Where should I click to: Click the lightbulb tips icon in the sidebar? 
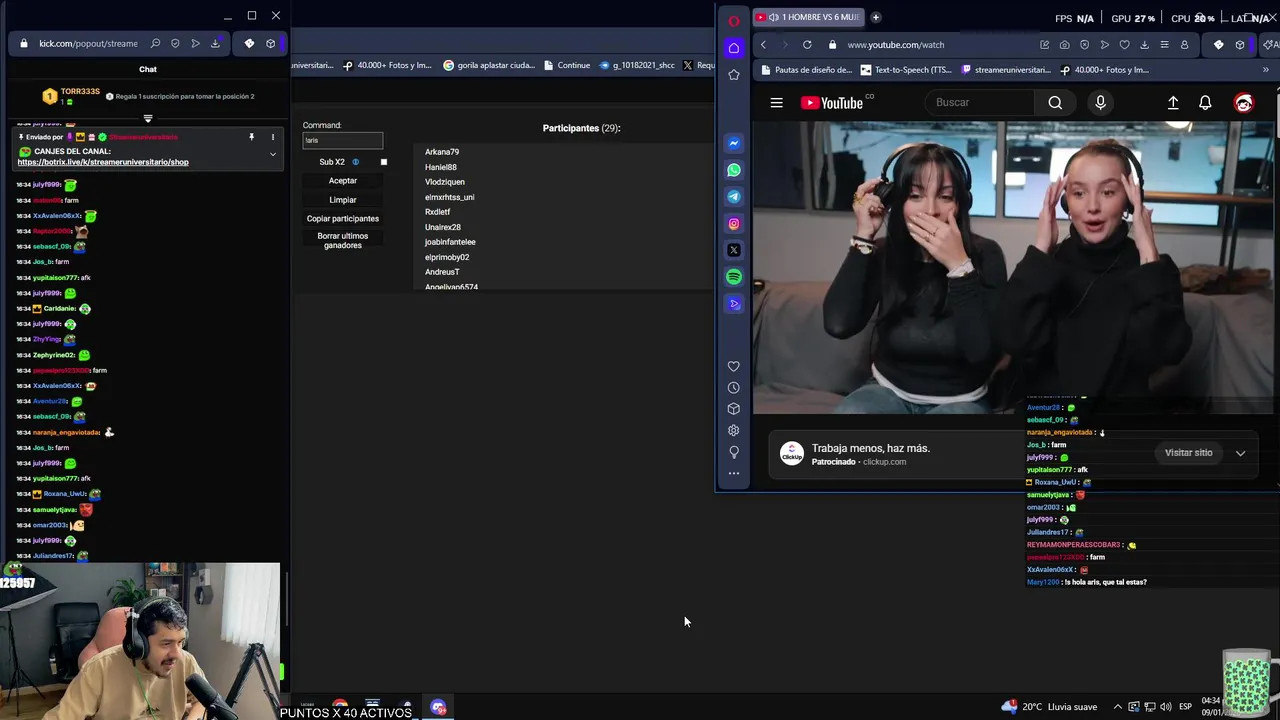pos(734,452)
